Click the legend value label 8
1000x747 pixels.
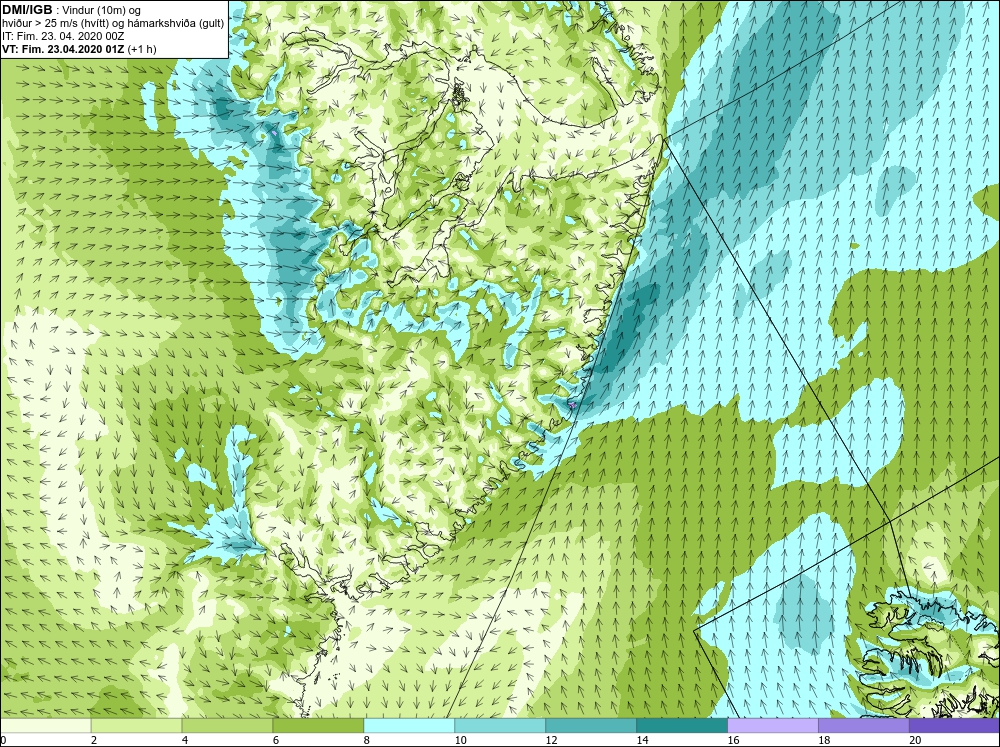(x=367, y=740)
